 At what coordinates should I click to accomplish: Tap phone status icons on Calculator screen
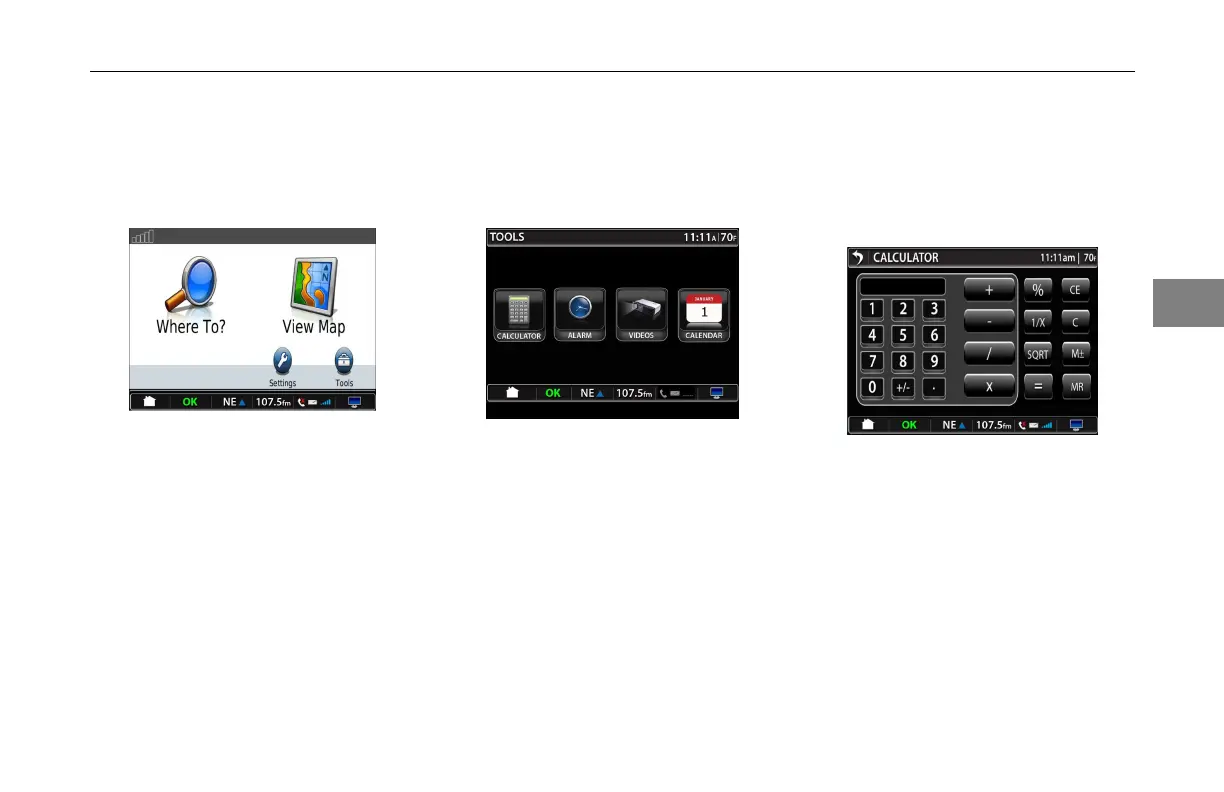(1035, 425)
